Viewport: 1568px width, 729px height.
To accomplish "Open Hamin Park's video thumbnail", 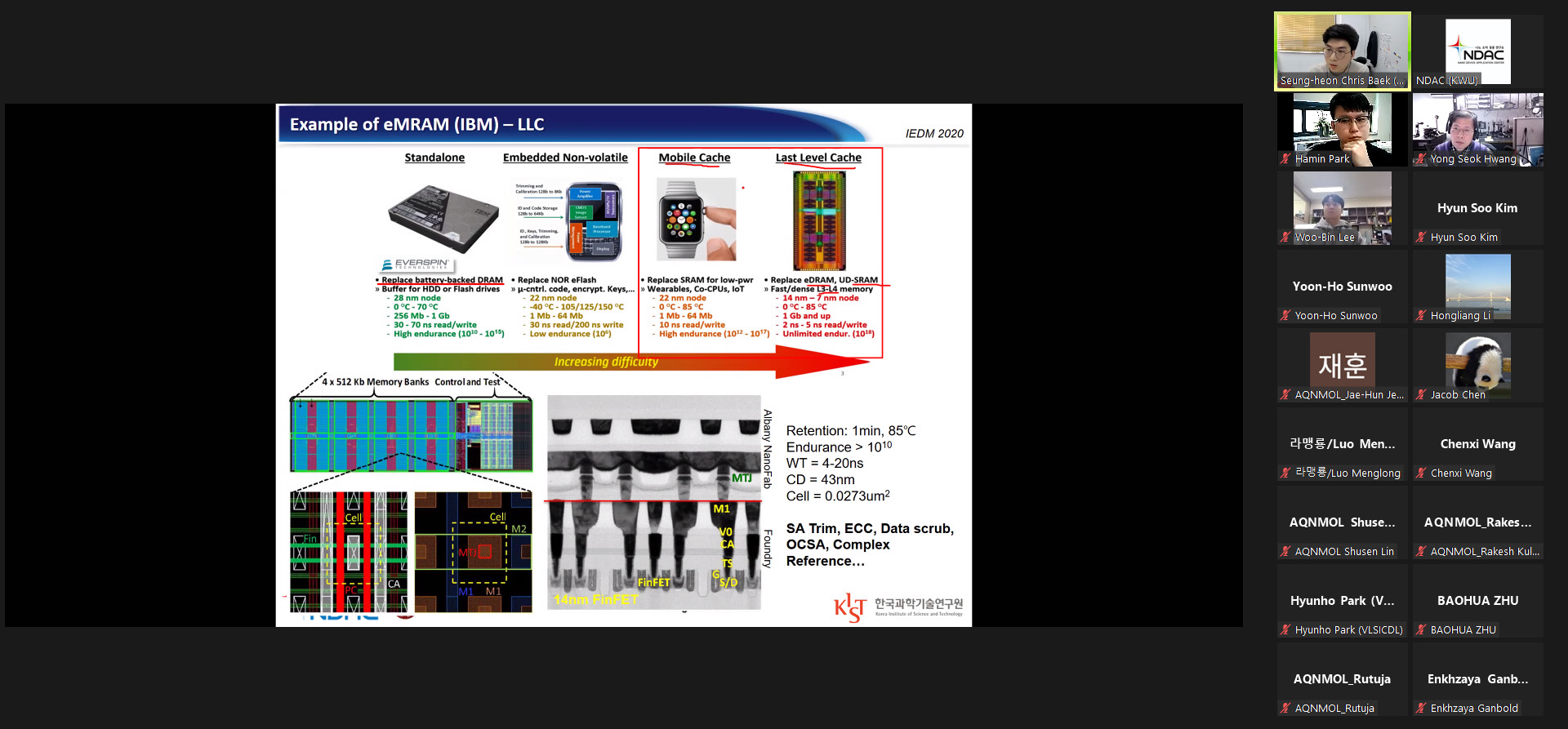I will 1343,129.
